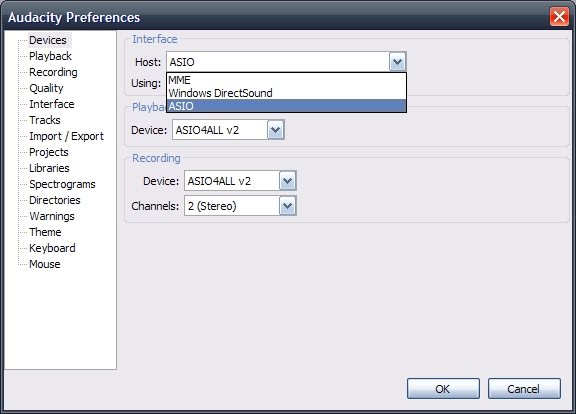Click the Cancel button
Viewport: 576px width, 414px height.
(524, 389)
